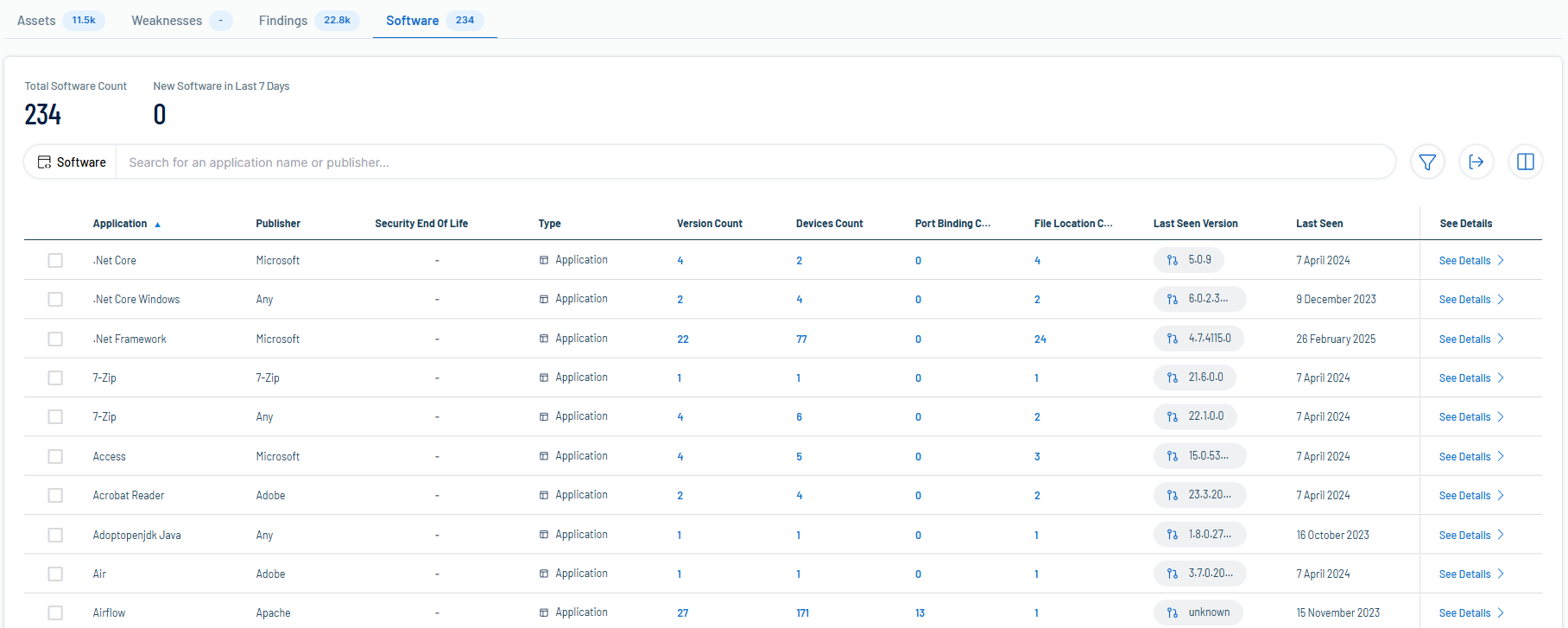This screenshot has width=1568, height=628.
Task: Open the Findings tab
Action: [x=283, y=21]
